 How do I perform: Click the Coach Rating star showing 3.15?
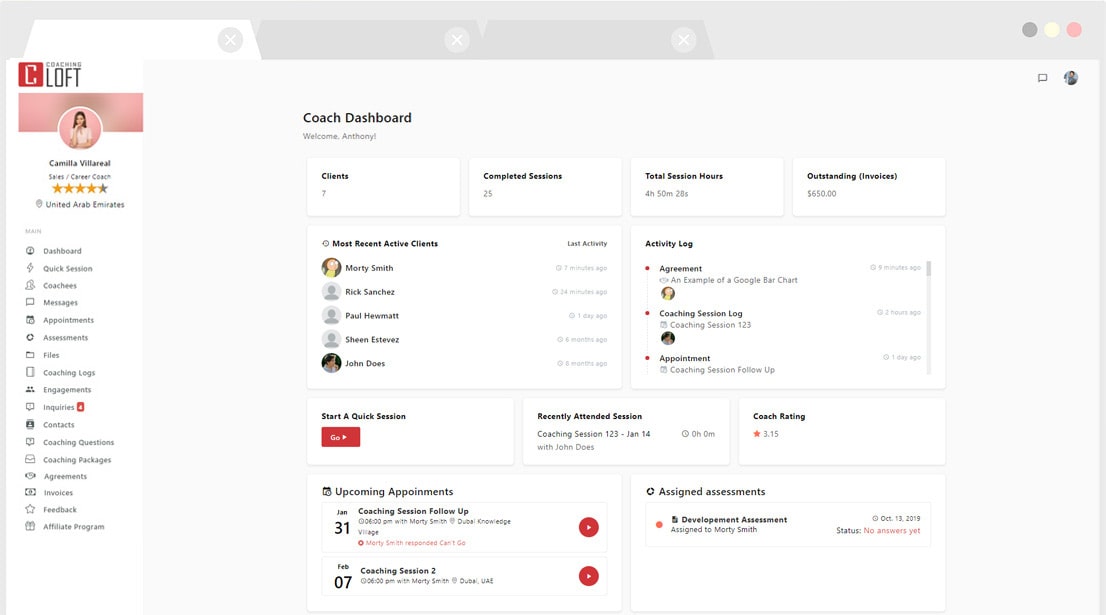758,435
